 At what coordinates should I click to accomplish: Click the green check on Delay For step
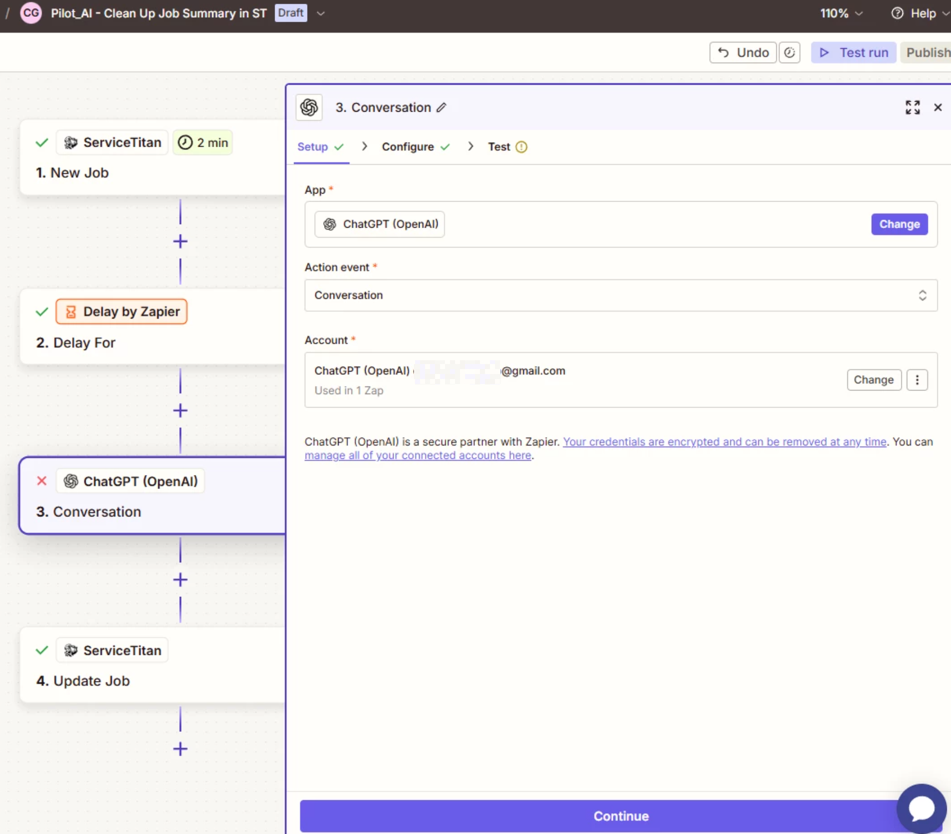(x=42, y=312)
